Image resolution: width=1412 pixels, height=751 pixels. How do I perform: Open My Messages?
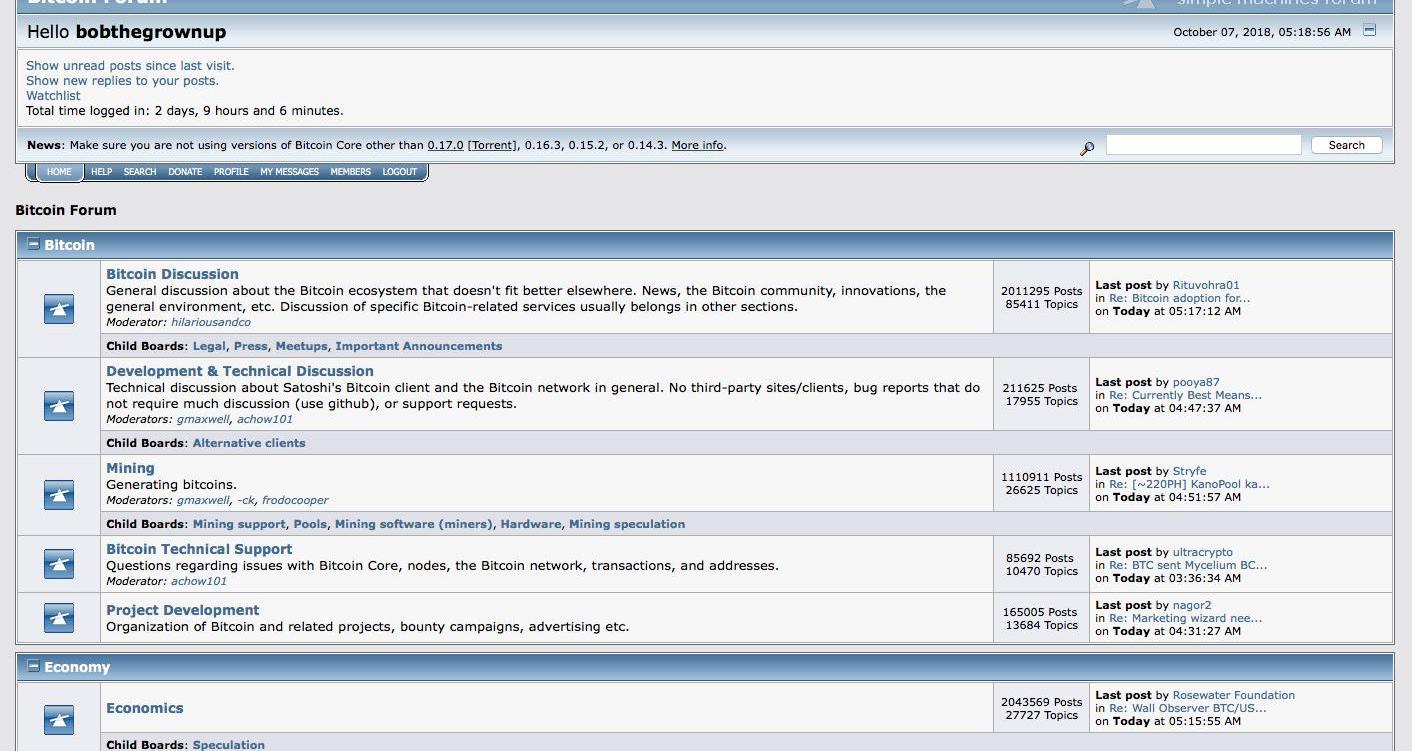click(x=289, y=172)
